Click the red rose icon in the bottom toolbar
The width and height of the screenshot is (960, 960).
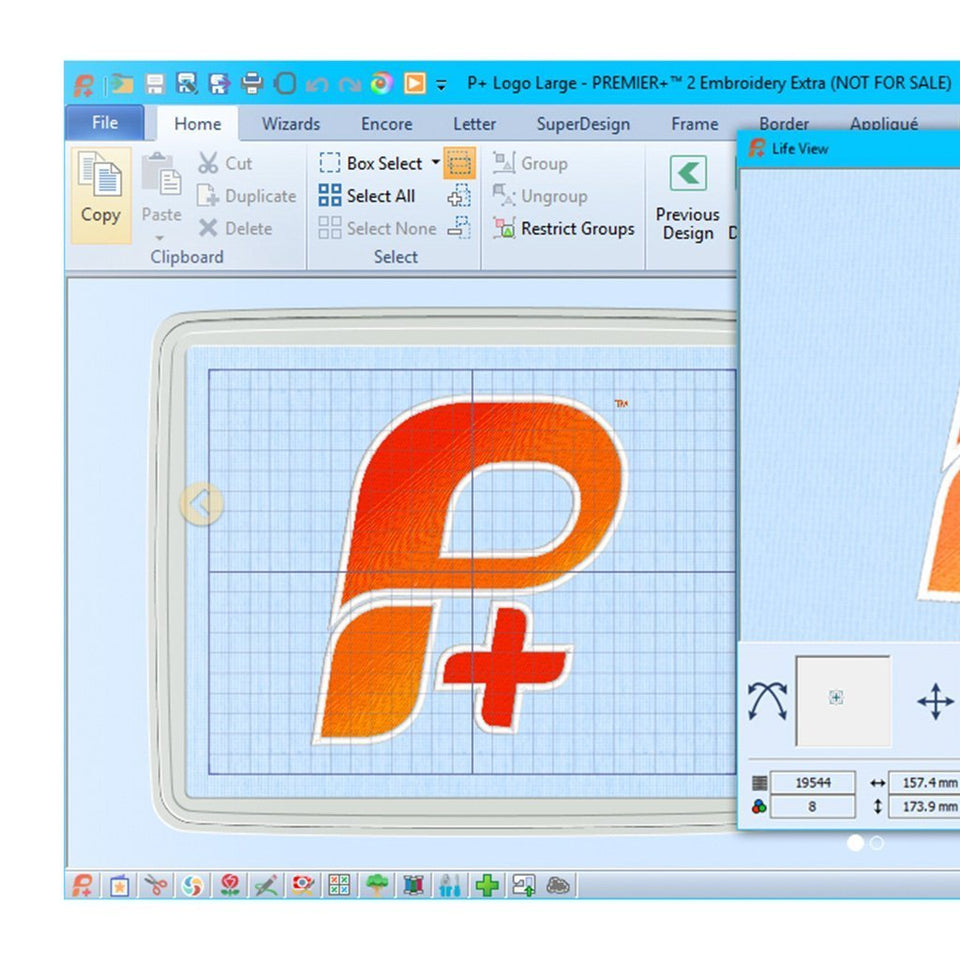[x=229, y=885]
